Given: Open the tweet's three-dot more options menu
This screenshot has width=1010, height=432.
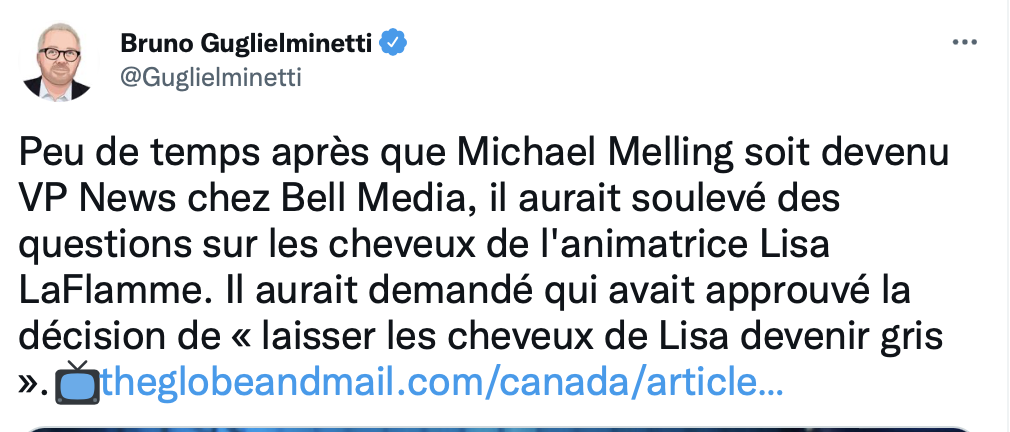Looking at the screenshot, I should pyautogui.click(x=964, y=42).
